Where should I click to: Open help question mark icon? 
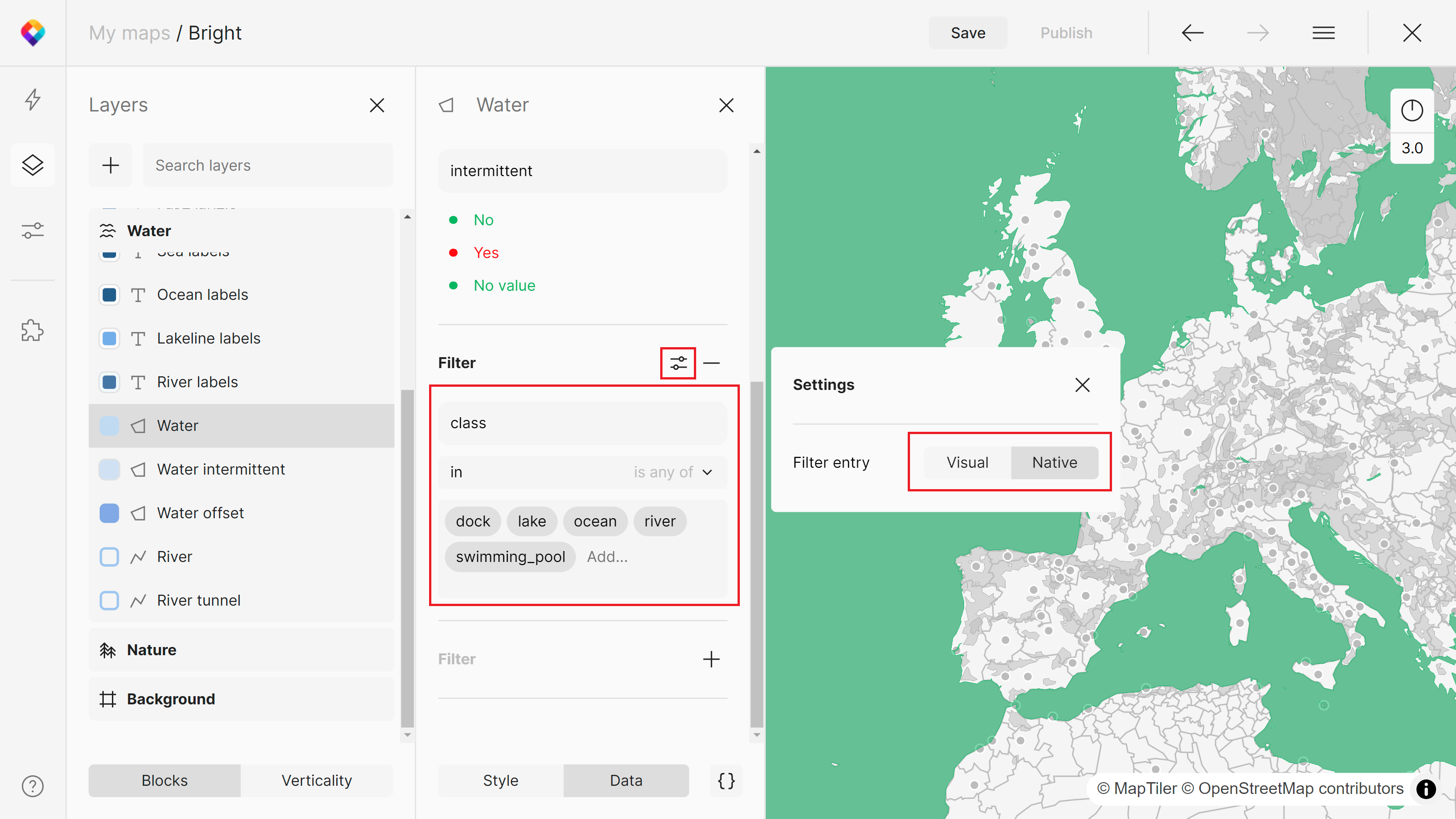33,786
